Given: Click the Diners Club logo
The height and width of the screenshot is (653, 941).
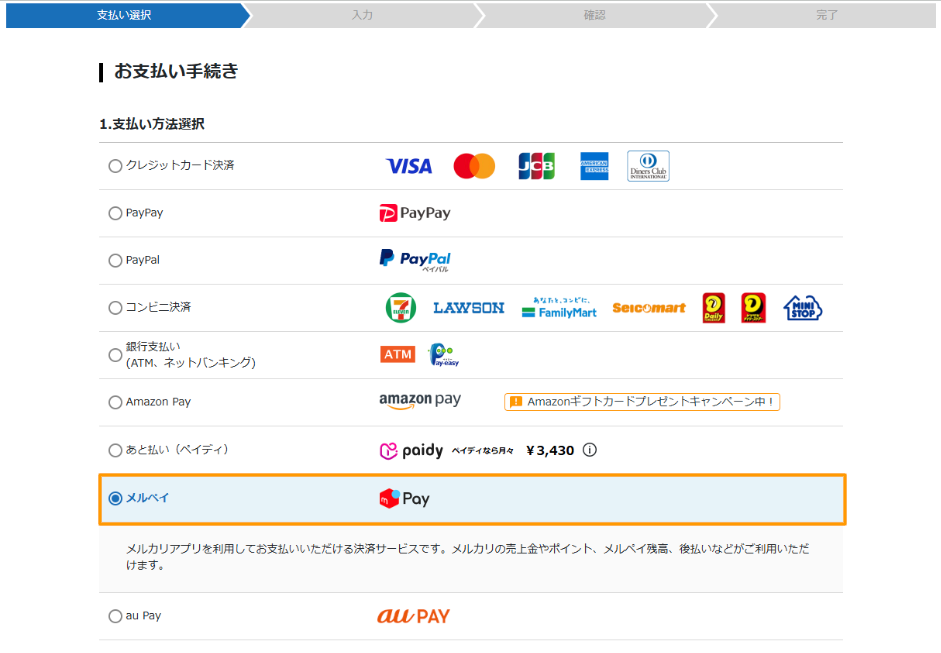Looking at the screenshot, I should [648, 166].
